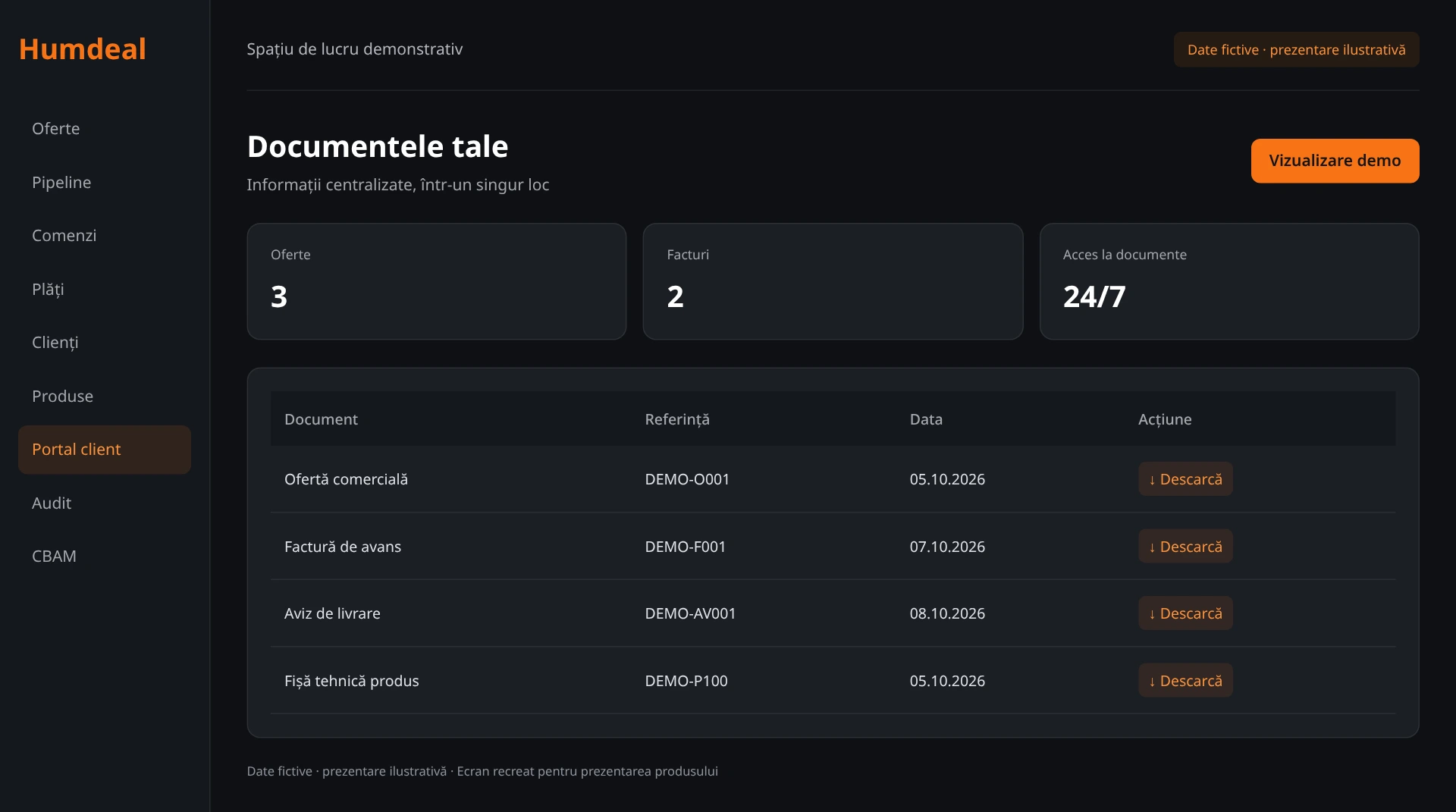Open Comenzi from the sidebar

pos(105,236)
